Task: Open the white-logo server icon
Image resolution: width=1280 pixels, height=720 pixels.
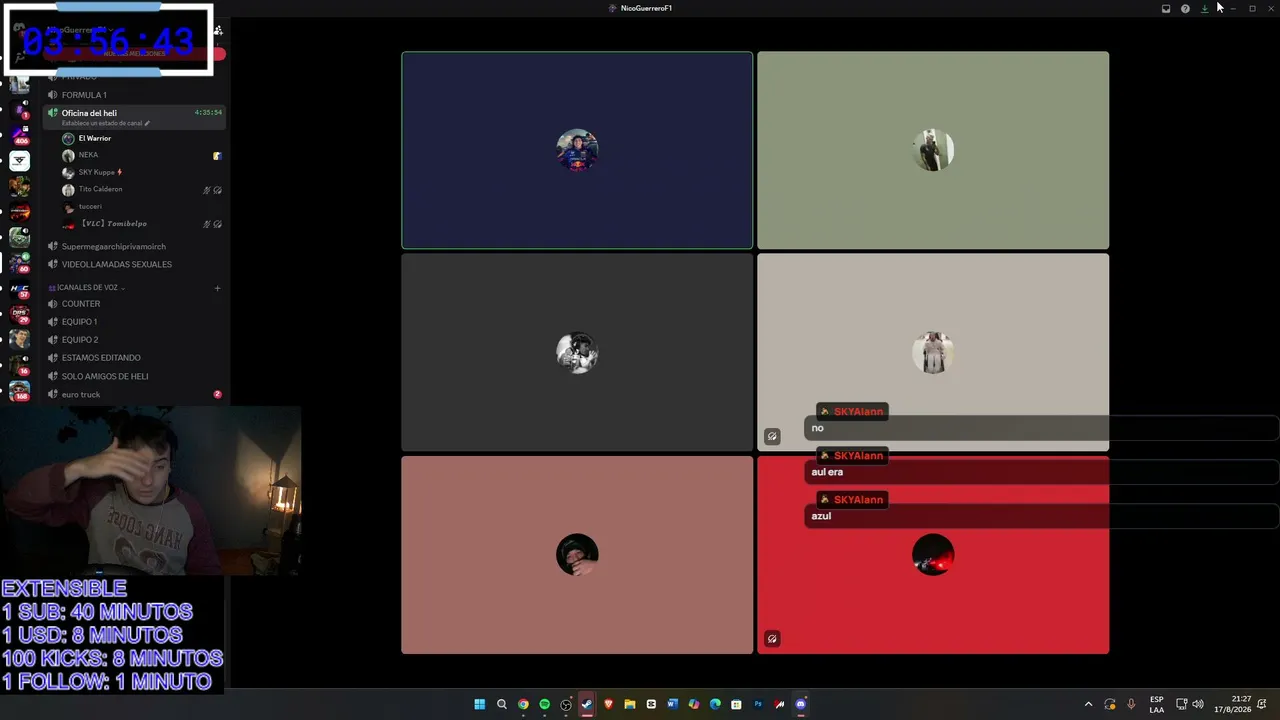Action: (20, 160)
